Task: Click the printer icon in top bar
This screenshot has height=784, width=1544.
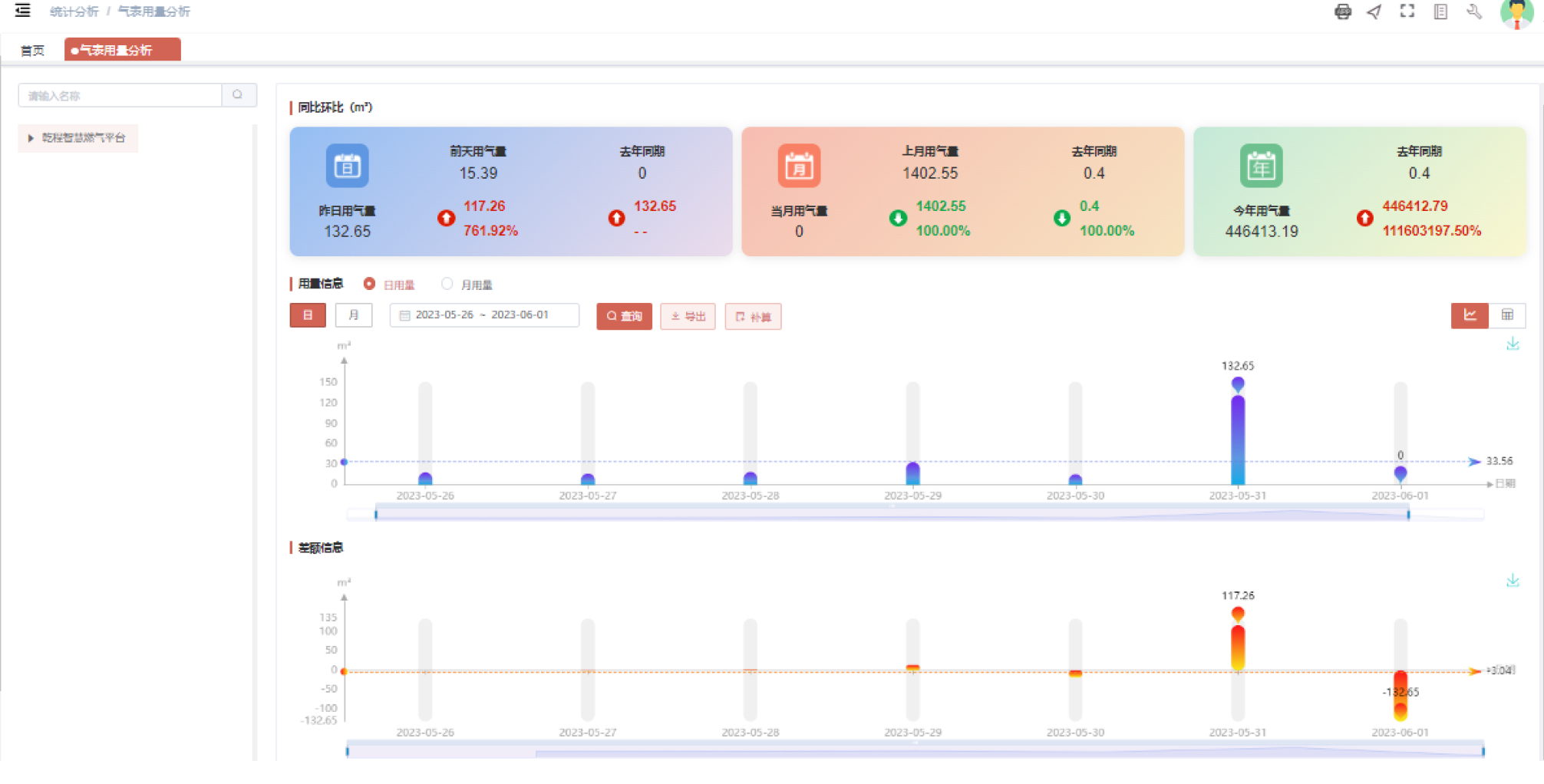Action: click(1342, 12)
